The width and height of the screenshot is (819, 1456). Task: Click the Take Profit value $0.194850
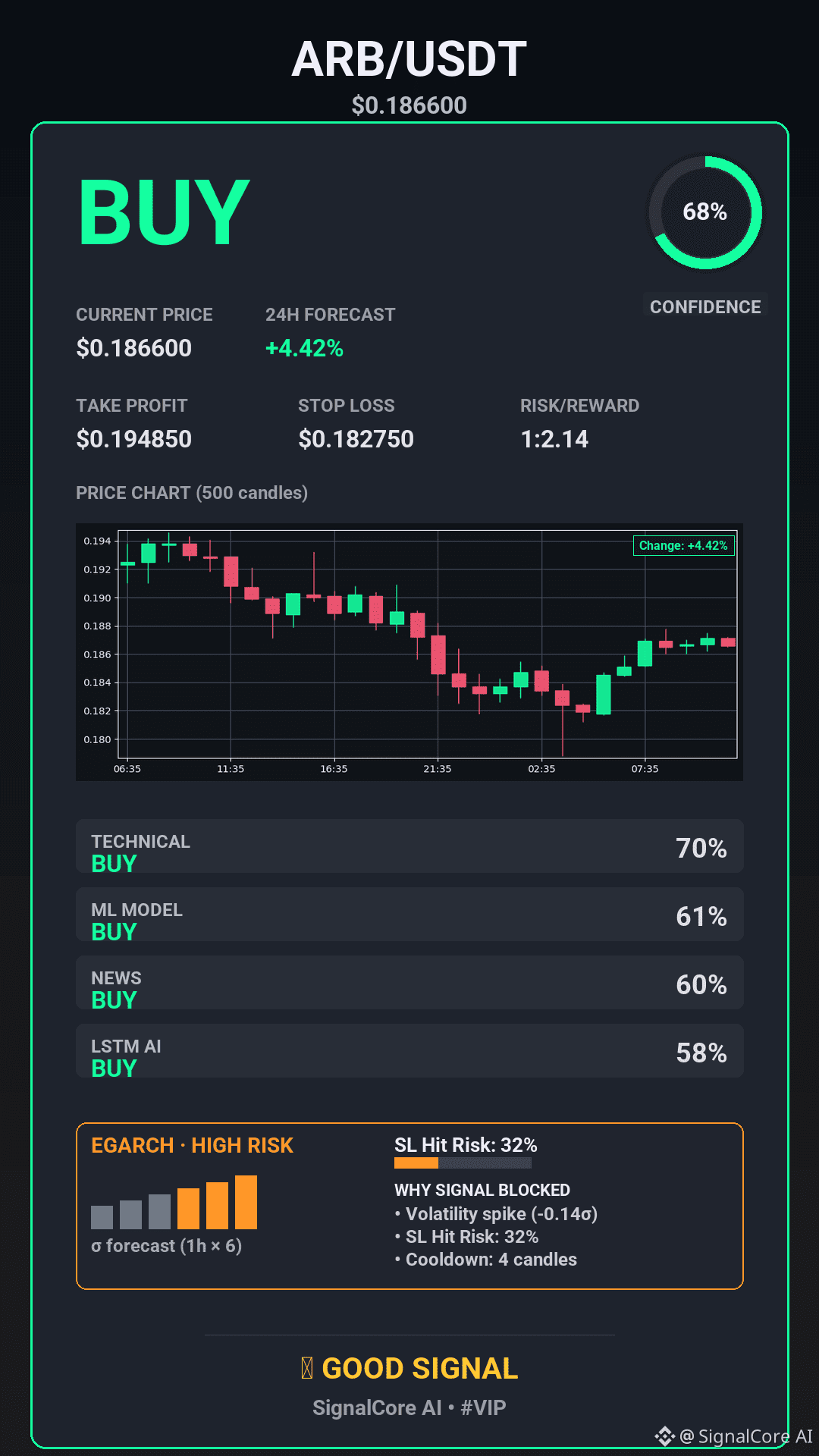[134, 439]
